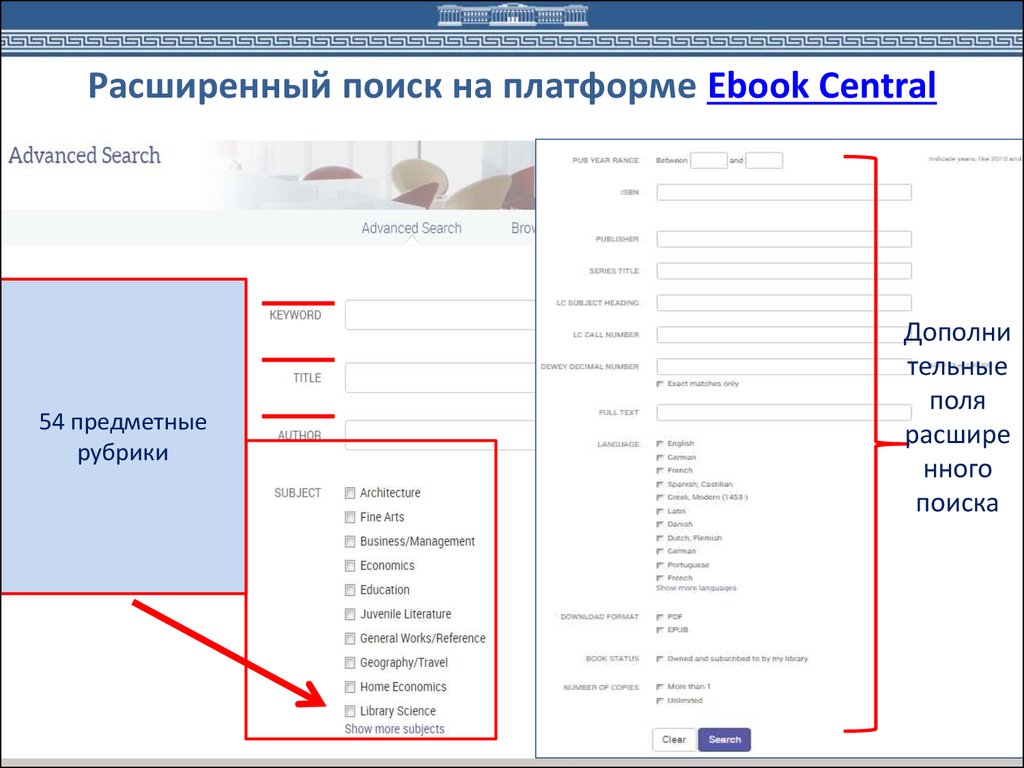Select EPUB download format checkbox
1024x768 pixels.
point(660,630)
